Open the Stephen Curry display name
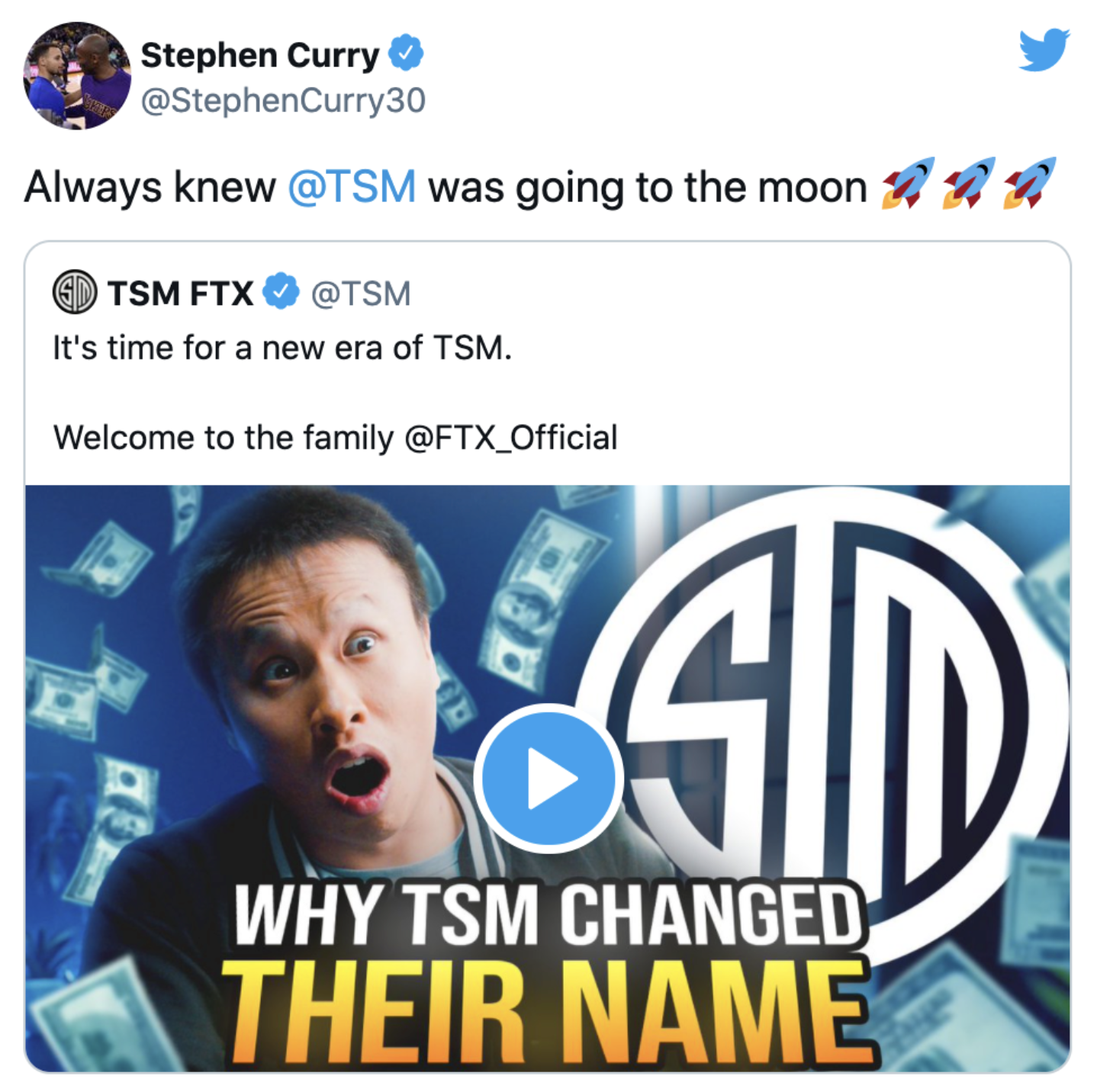This screenshot has height=1092, width=1097. pyautogui.click(x=260, y=55)
